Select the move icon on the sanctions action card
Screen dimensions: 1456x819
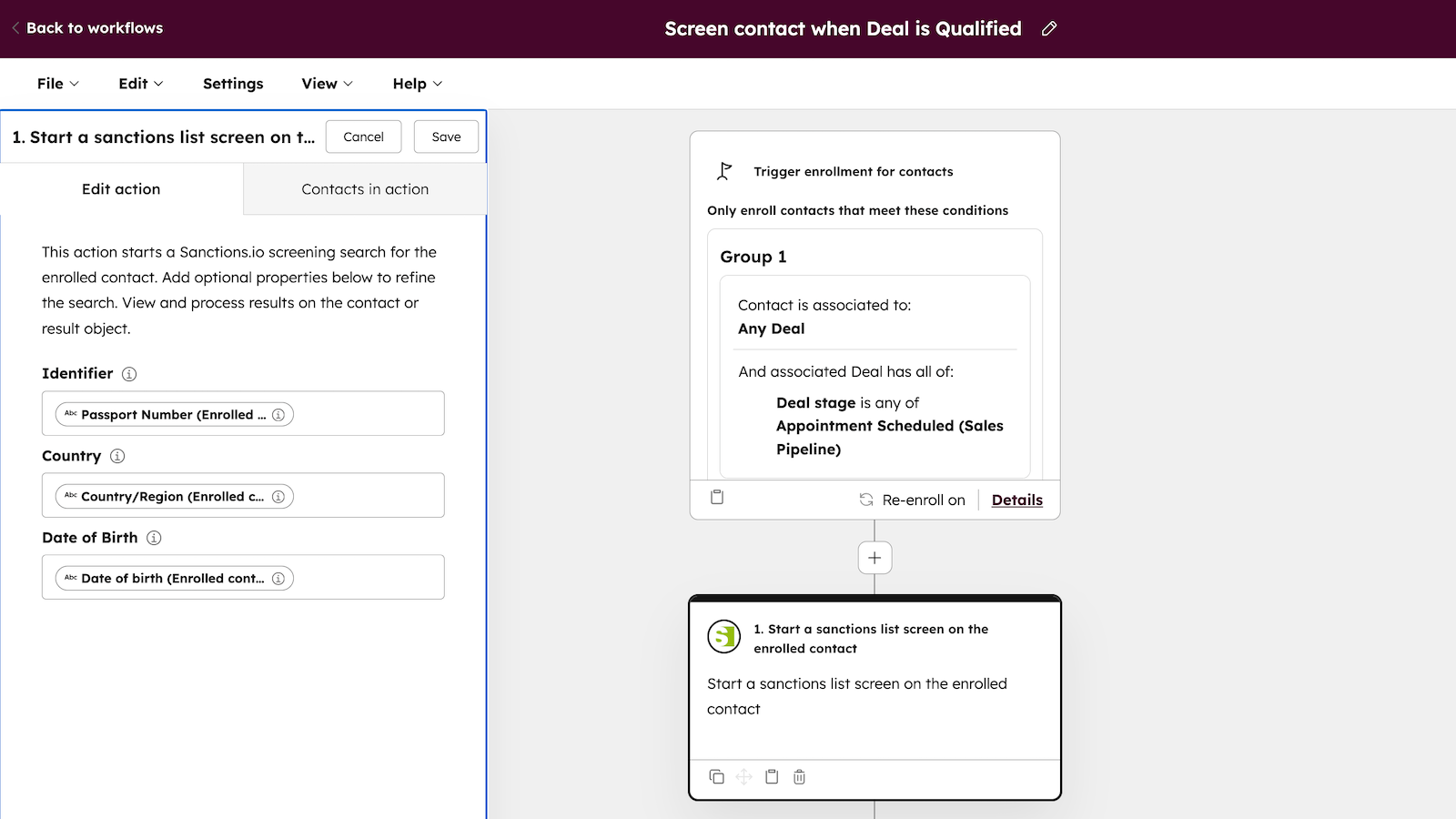(744, 776)
